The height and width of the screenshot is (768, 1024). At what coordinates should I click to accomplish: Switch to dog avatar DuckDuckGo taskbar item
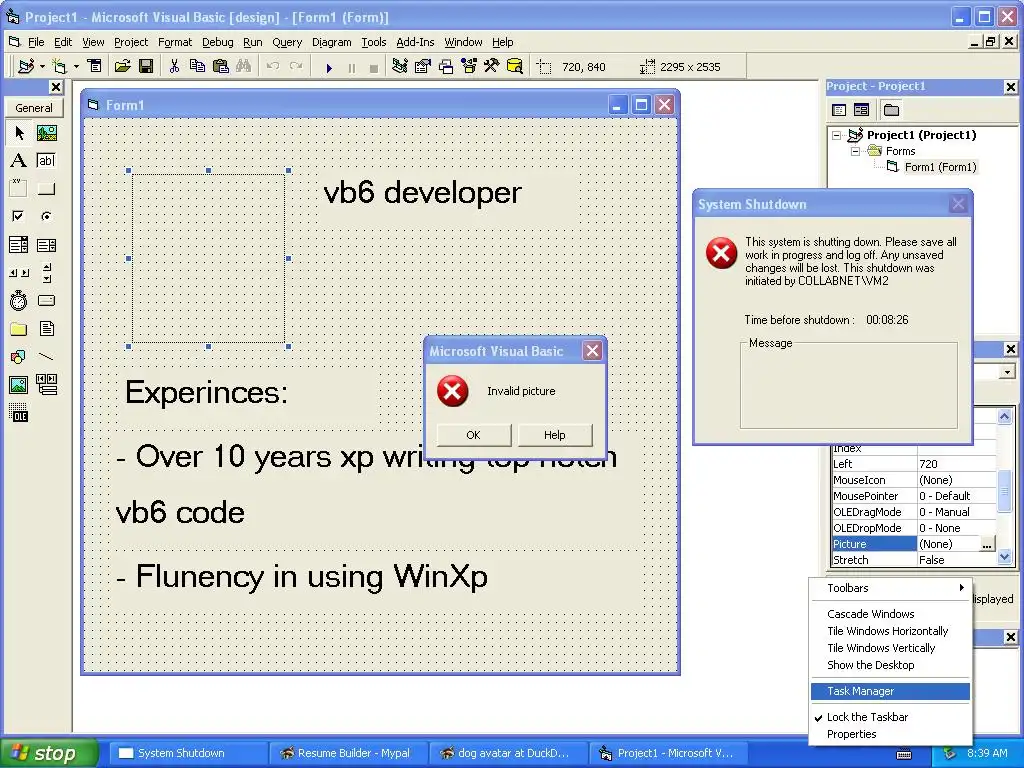point(508,753)
